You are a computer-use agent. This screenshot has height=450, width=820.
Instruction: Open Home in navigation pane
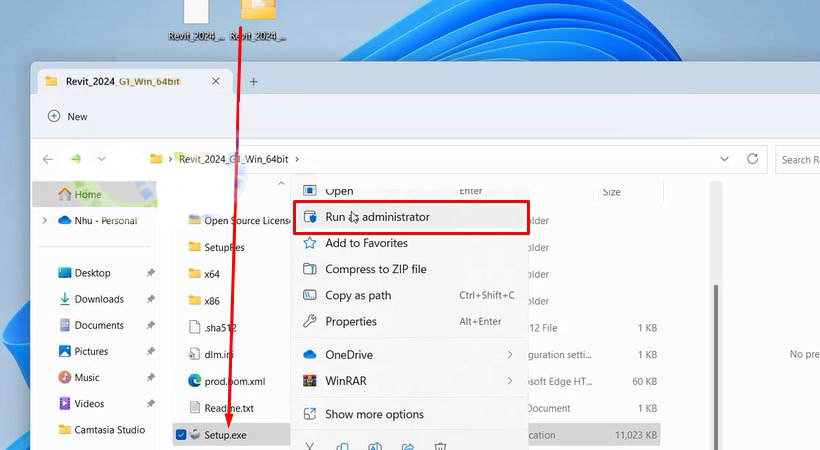[88, 195]
